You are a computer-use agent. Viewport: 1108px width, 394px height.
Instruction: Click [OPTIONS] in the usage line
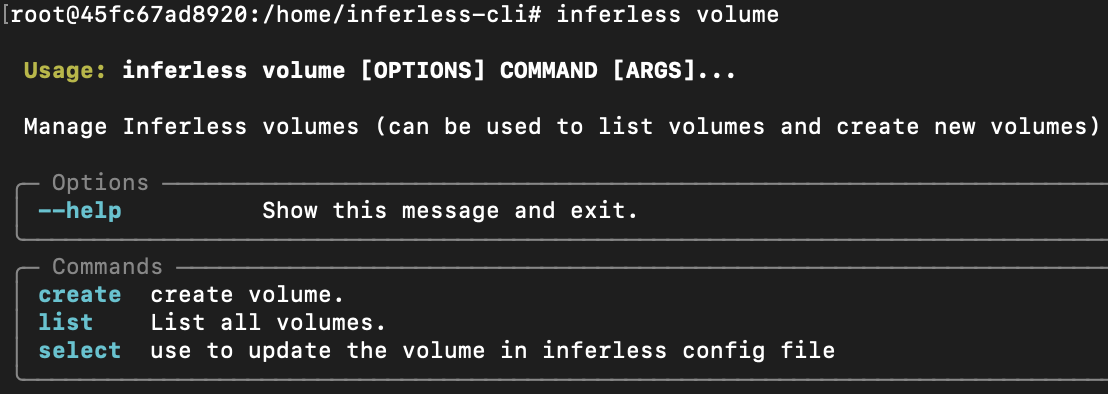point(423,71)
